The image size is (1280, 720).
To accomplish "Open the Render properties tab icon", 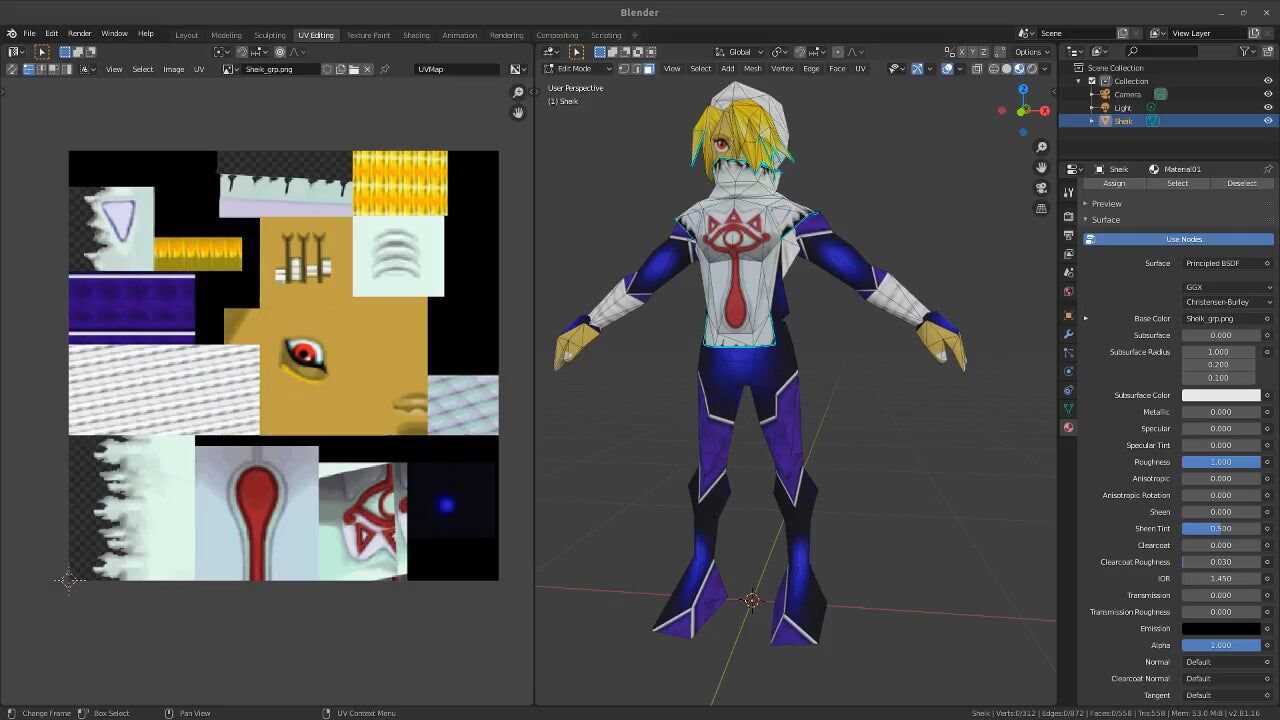I will click(1069, 216).
